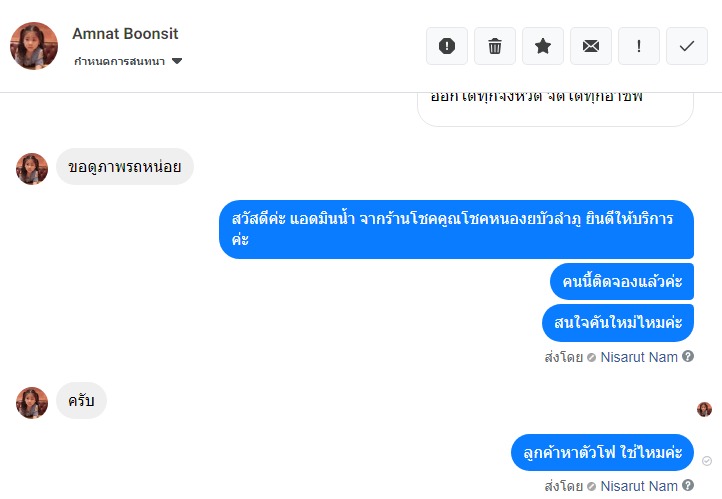This screenshot has width=722, height=499.
Task: Click the delivered status check icon
Action: [x=707, y=461]
